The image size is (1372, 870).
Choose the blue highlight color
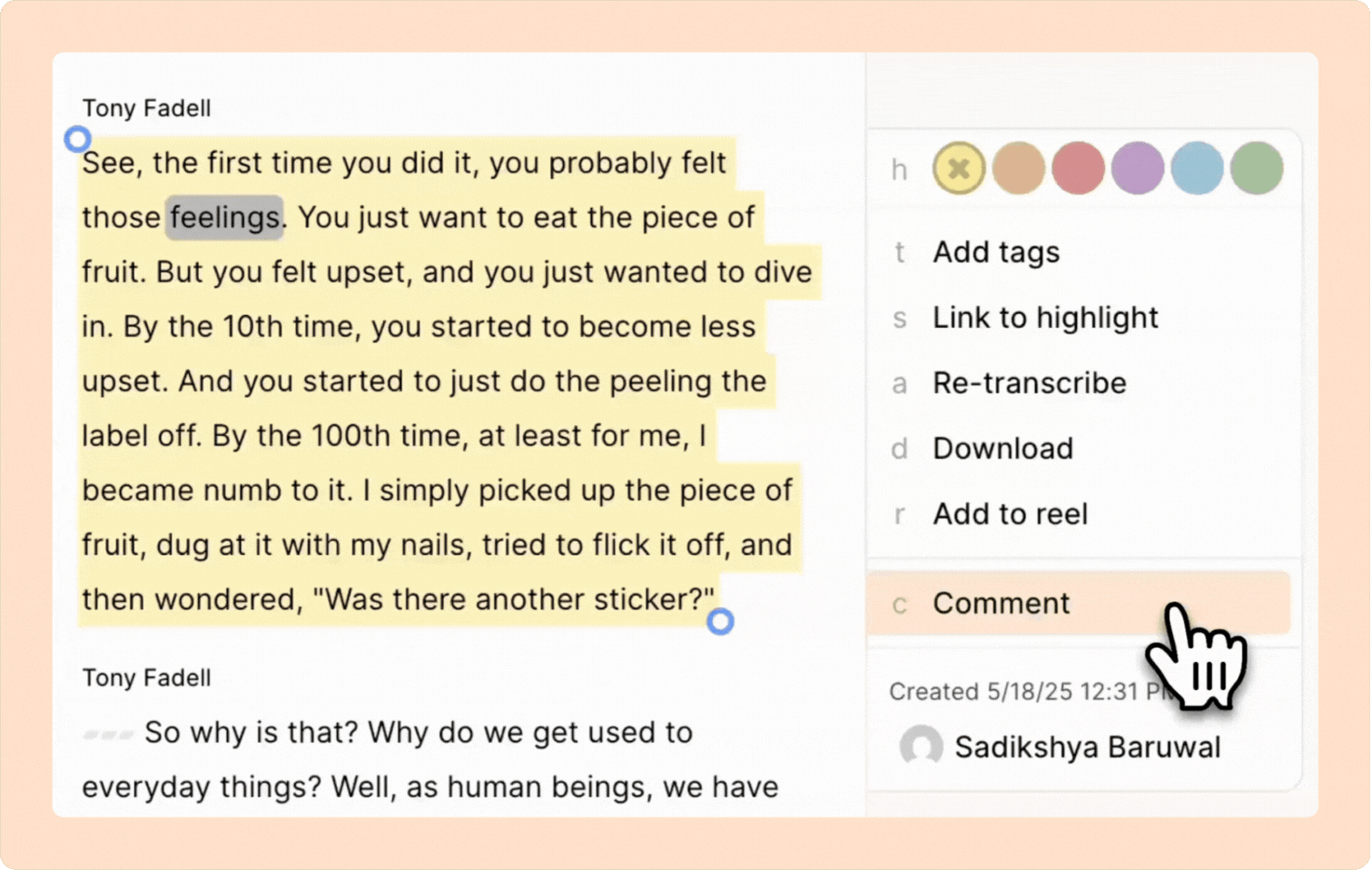(1197, 168)
